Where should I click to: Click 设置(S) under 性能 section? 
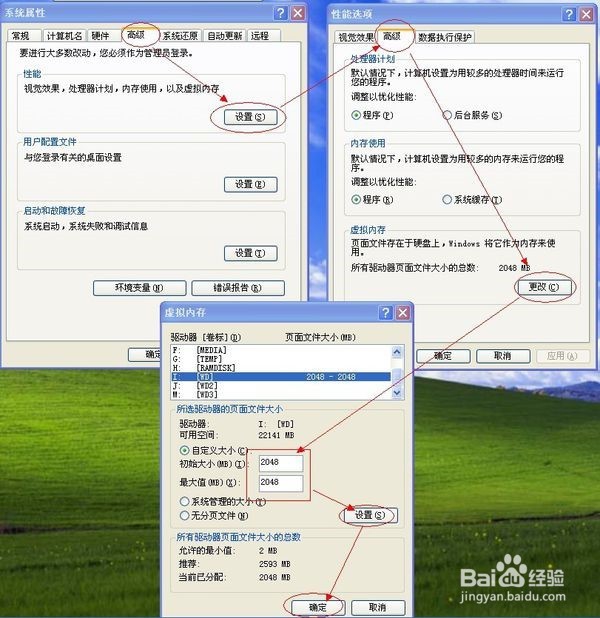coord(250,117)
